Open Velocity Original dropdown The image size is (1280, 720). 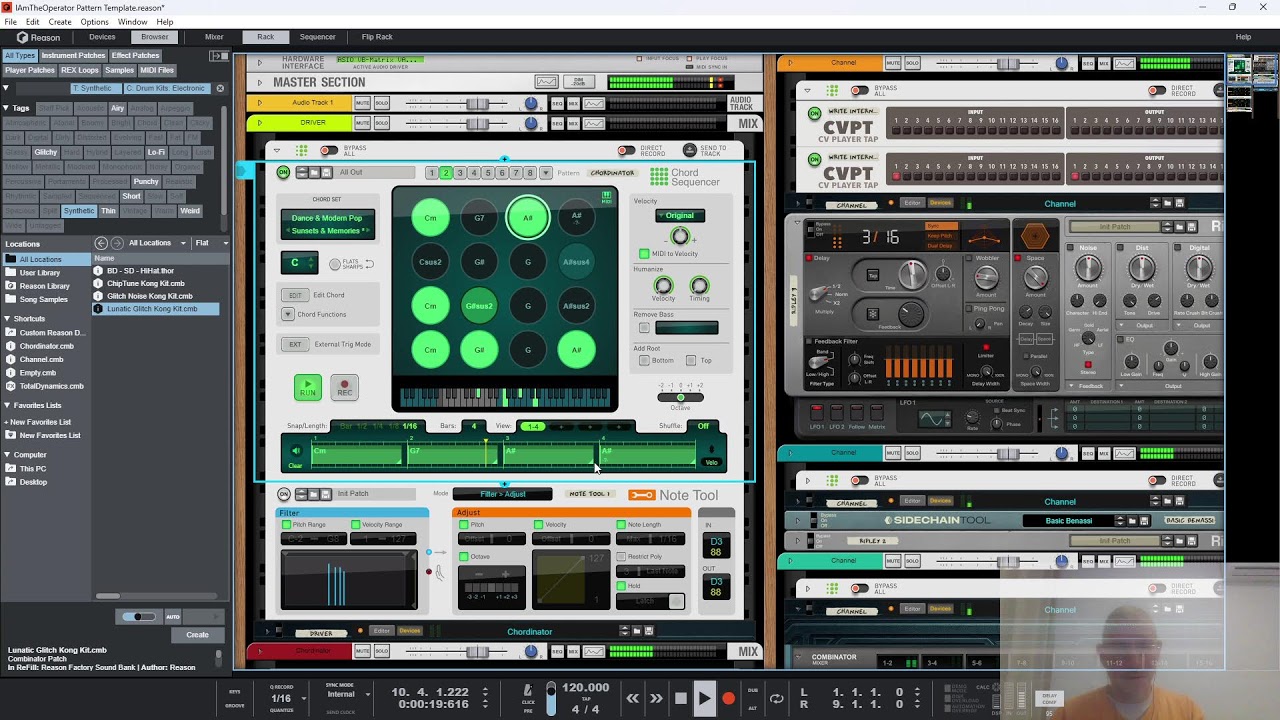coord(680,215)
